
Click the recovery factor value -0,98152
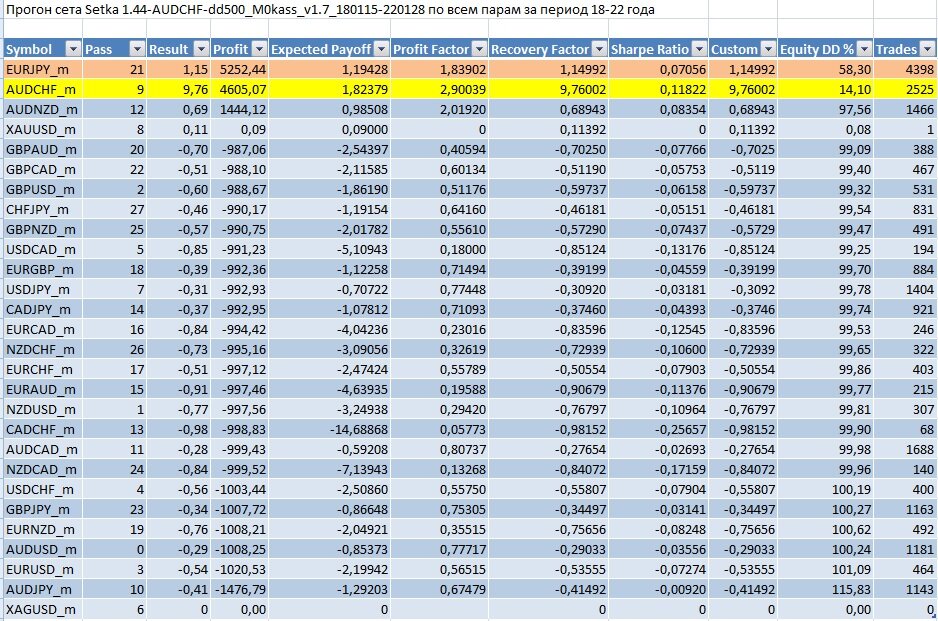point(580,430)
